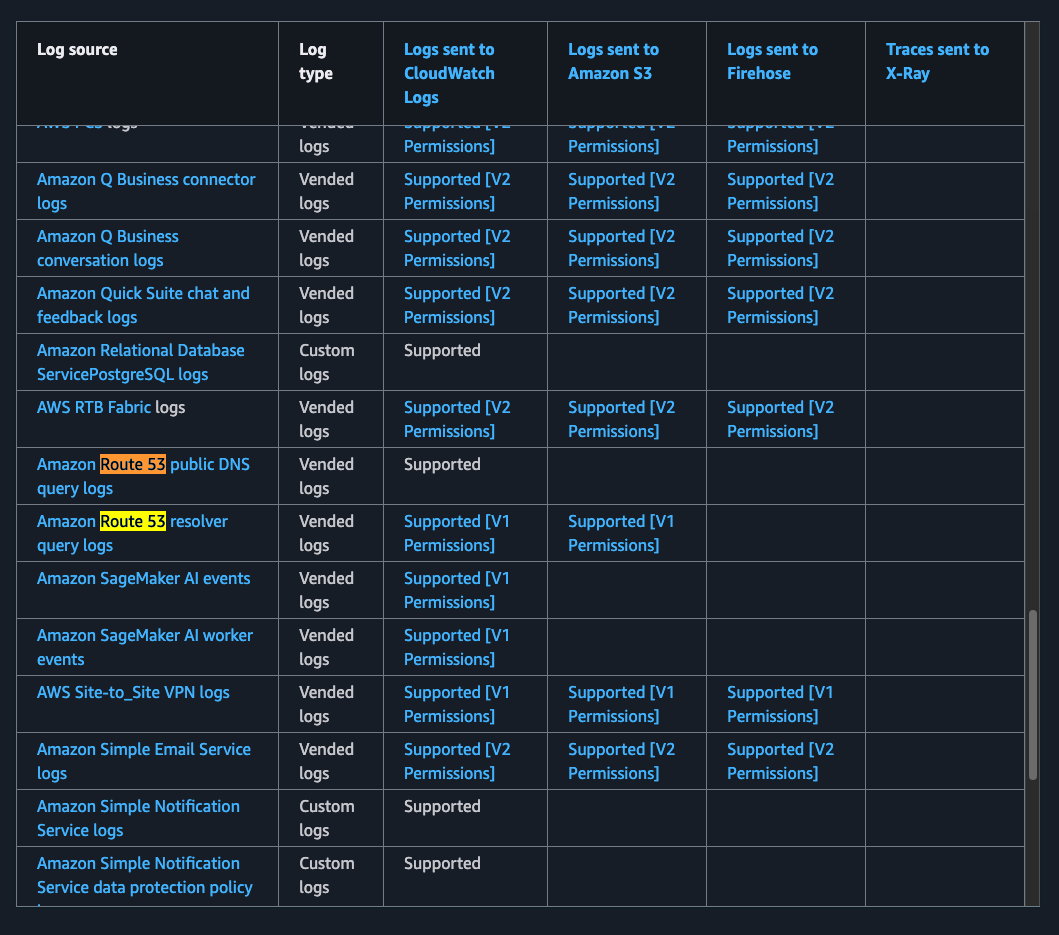Open Firehose V2 Permissions for Simple Email Service

click(x=780, y=761)
